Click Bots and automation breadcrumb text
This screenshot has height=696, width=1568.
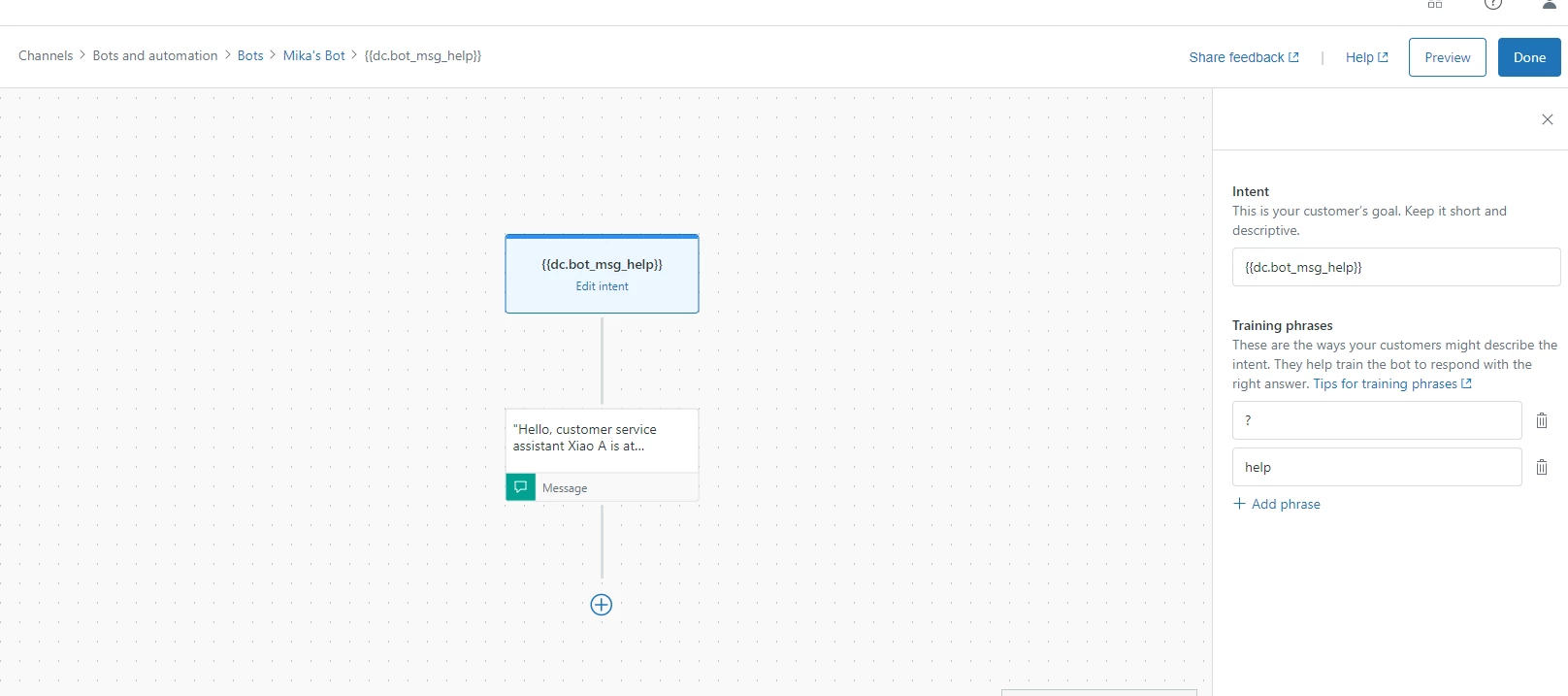click(155, 55)
